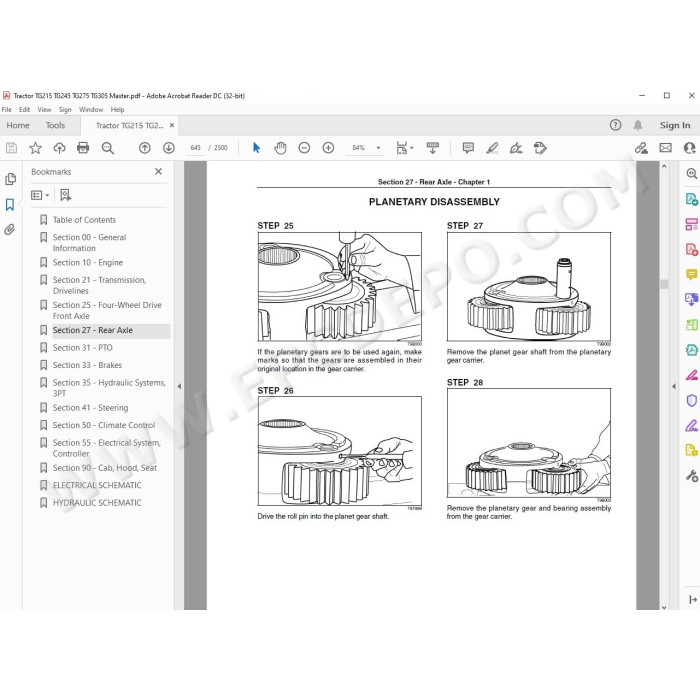Open the Help menu
Image resolution: width=700 pixels, height=700 pixels.
[x=117, y=109]
